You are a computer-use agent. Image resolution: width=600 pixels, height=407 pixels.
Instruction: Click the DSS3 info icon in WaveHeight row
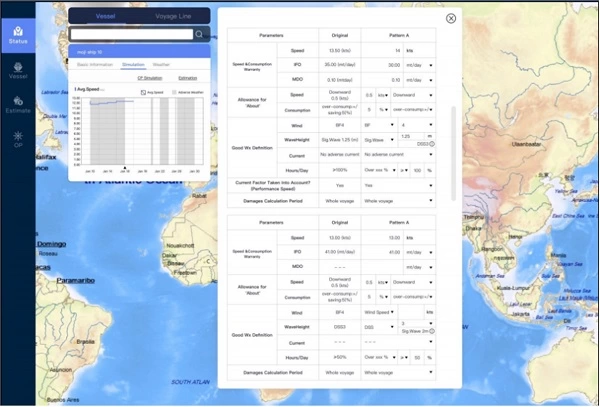tap(431, 144)
